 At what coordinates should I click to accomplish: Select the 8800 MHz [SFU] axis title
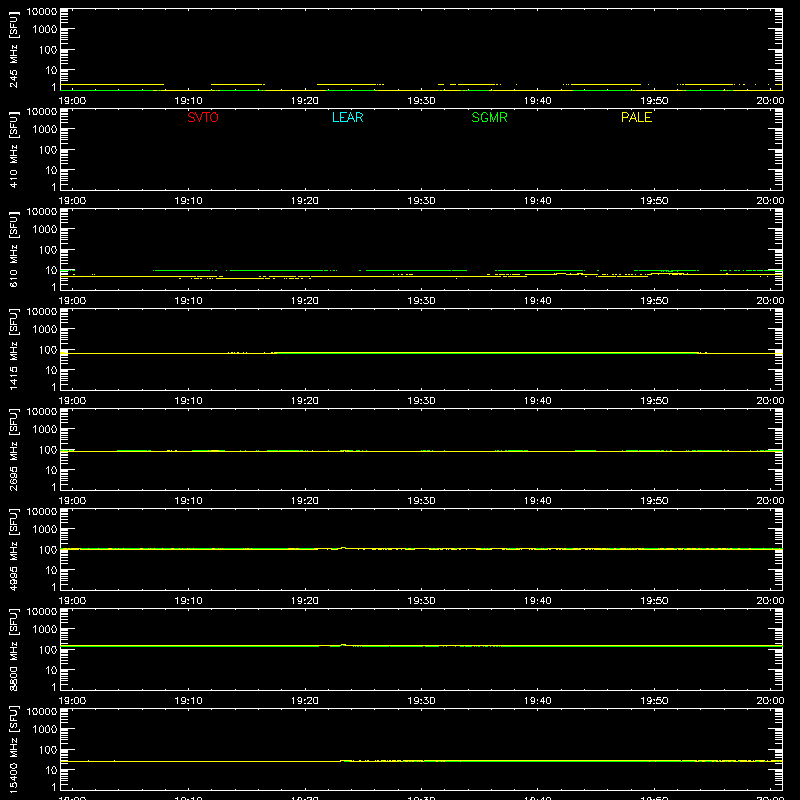coord(13,650)
